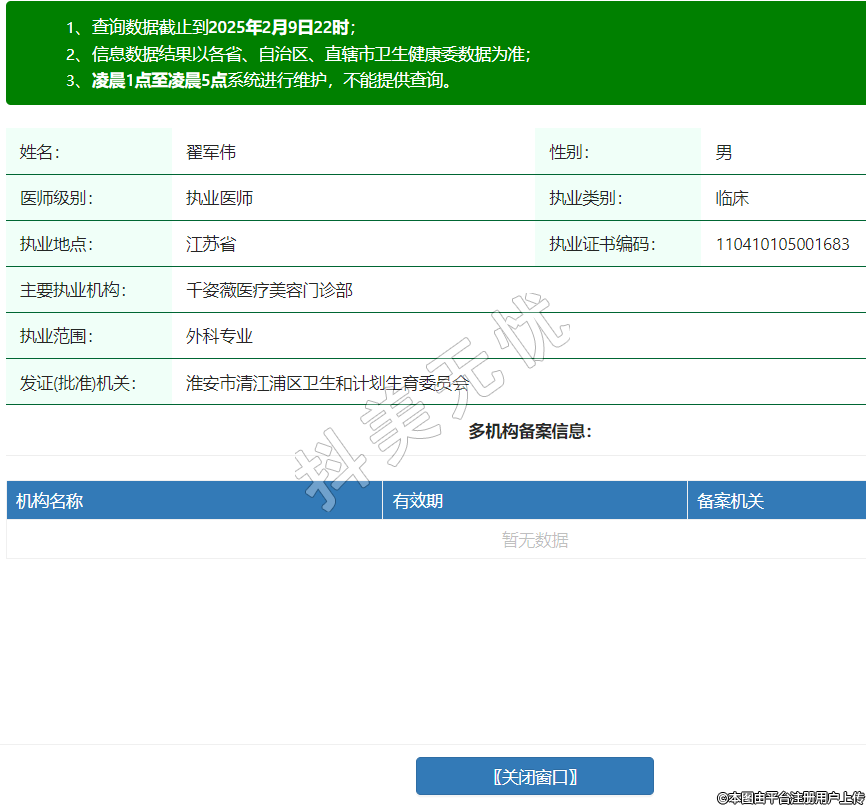Click the 执业证书编码 label
This screenshot has width=866, height=805.
pyautogui.click(x=602, y=244)
